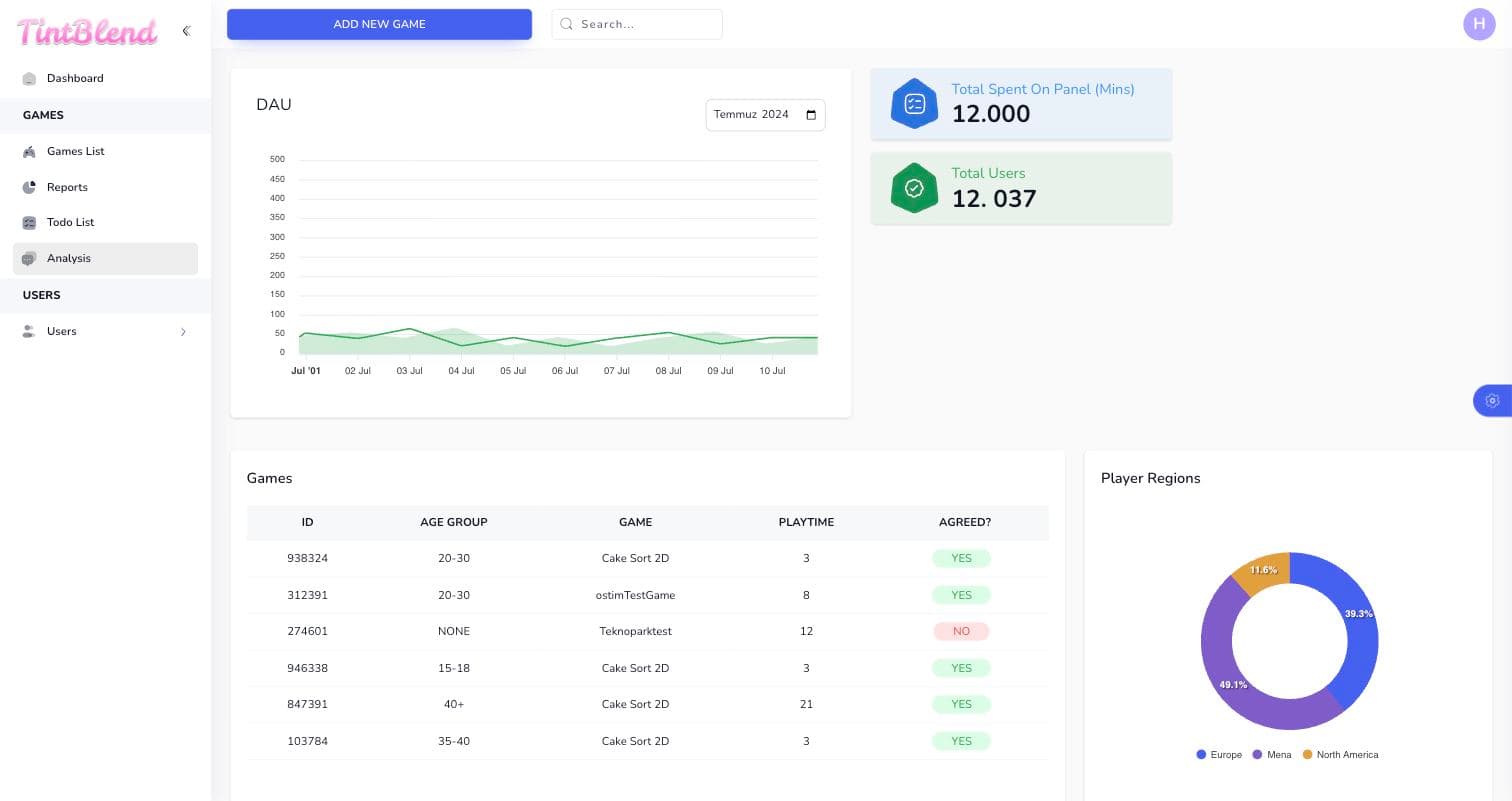Select the Reports pie chart icon
The image size is (1512, 801).
point(29,188)
